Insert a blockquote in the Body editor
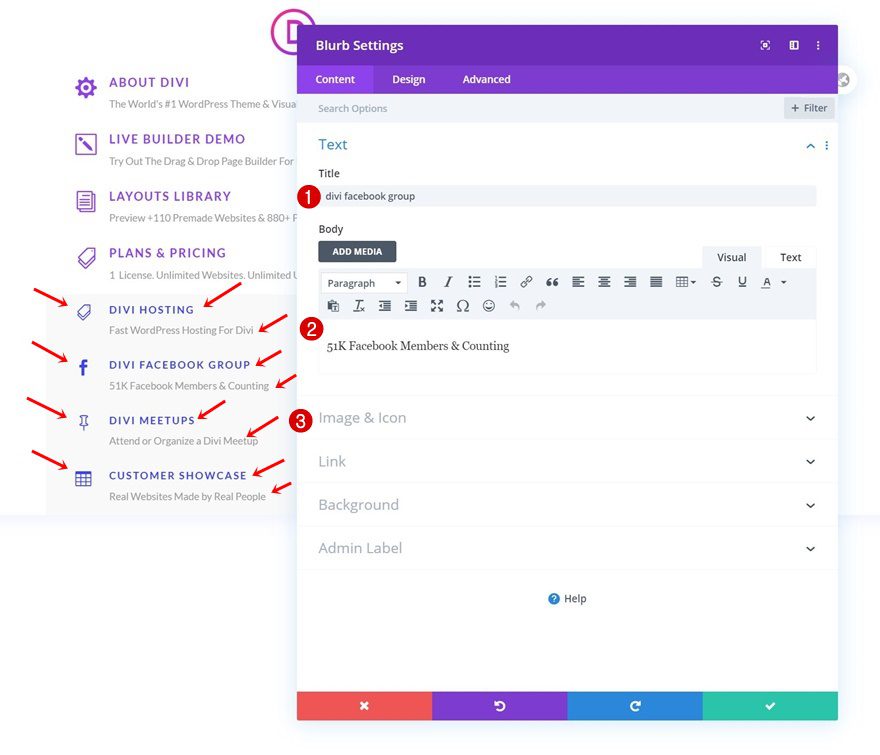The image size is (880, 755). pyautogui.click(x=552, y=281)
